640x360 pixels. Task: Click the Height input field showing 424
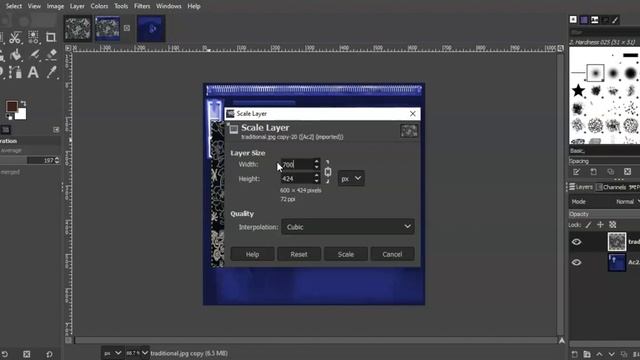click(x=297, y=179)
